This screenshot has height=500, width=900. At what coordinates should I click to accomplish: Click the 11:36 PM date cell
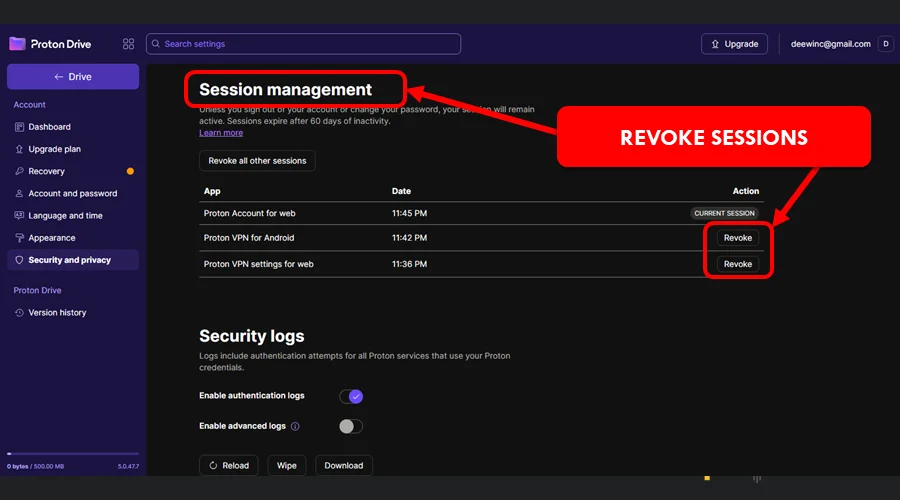[409, 264]
